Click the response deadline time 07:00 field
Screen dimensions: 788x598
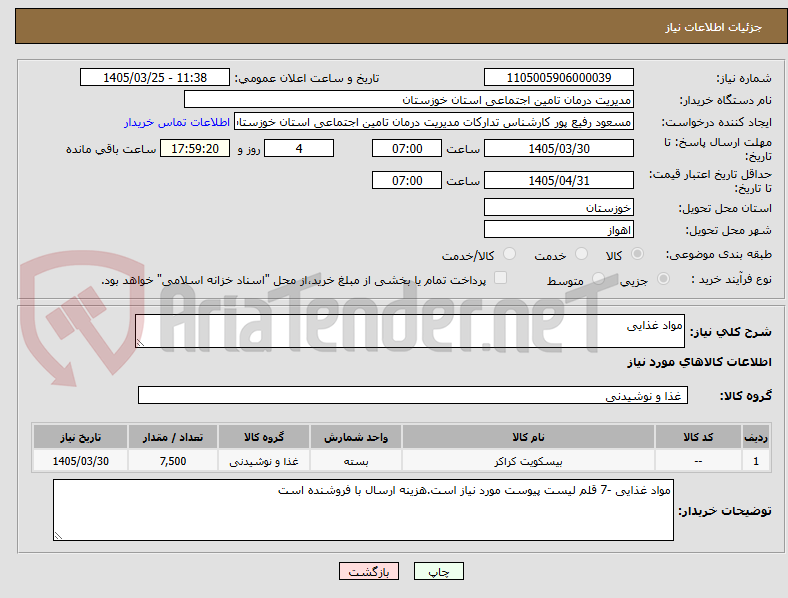click(407, 148)
